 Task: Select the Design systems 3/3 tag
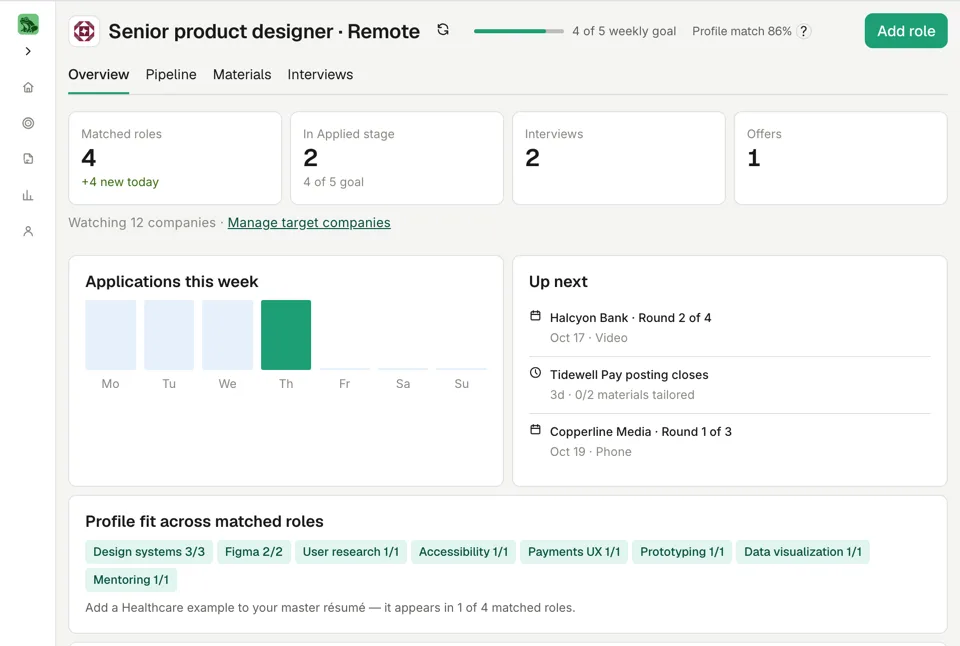pos(149,552)
